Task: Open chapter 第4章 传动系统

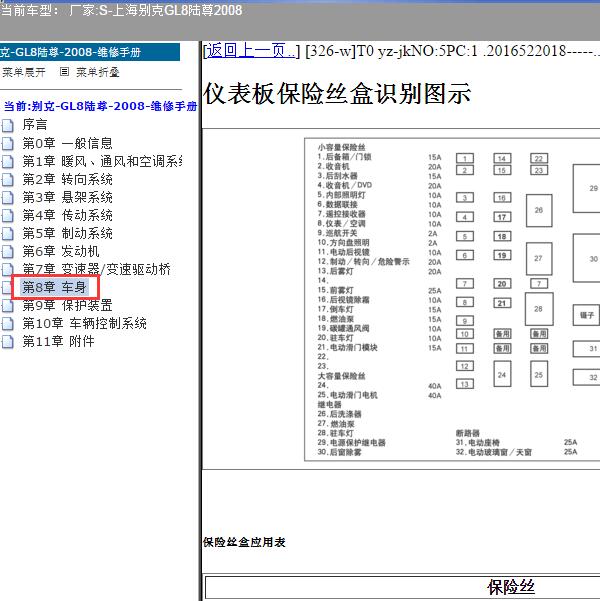Action: coord(67,215)
